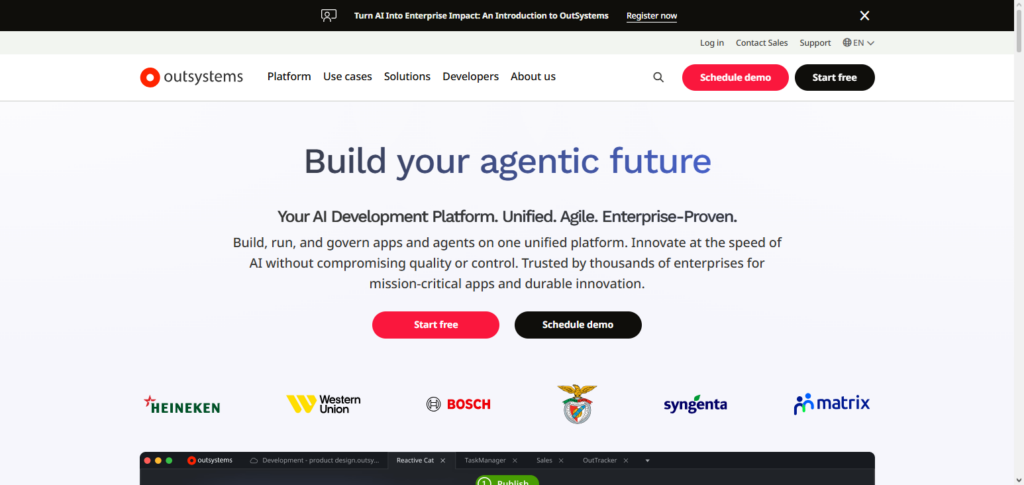Viewport: 1024px width, 485px height.
Task: Click the green maximize dot in demo window
Action: [169, 461]
